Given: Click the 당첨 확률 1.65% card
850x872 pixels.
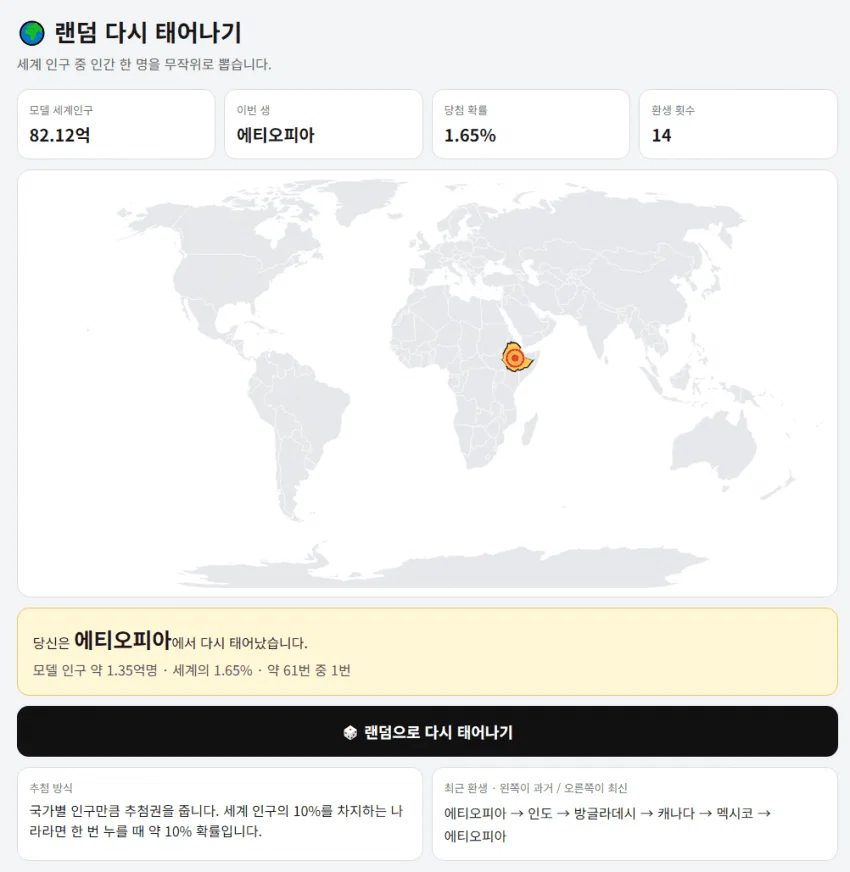Looking at the screenshot, I should (x=531, y=124).
